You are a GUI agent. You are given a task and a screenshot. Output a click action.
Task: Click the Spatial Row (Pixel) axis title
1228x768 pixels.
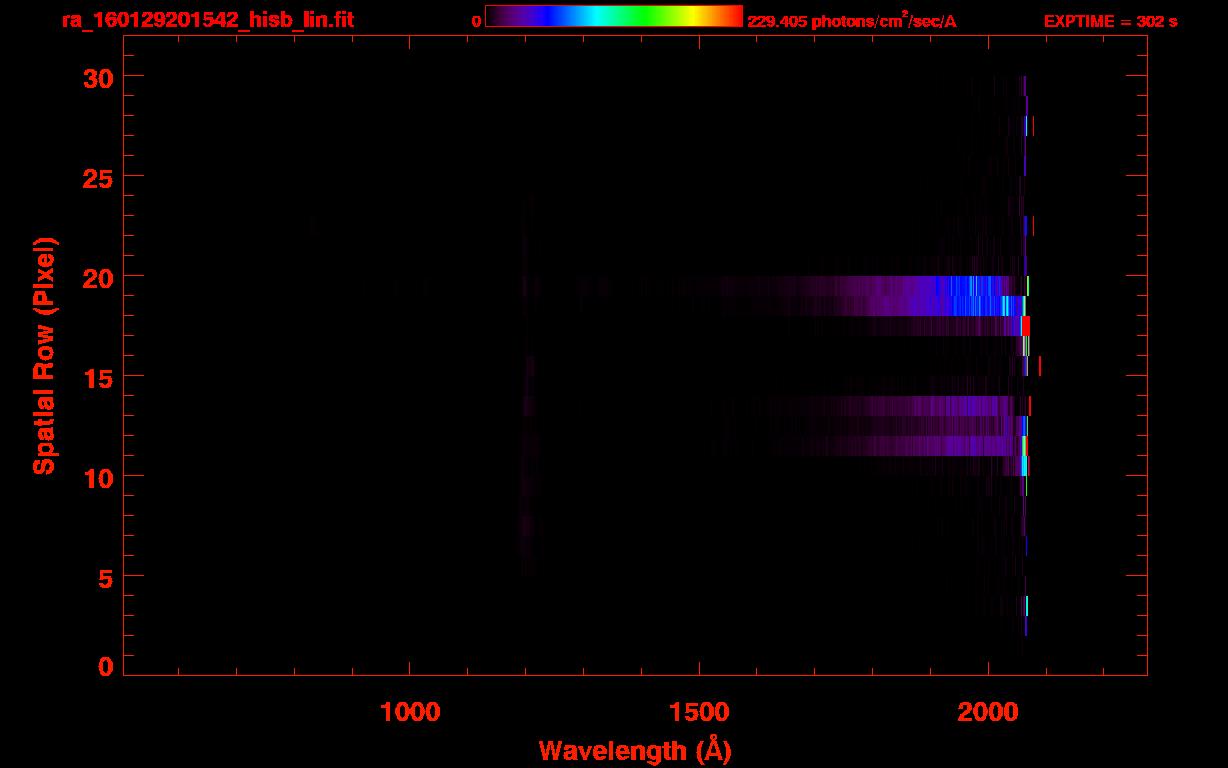click(44, 355)
